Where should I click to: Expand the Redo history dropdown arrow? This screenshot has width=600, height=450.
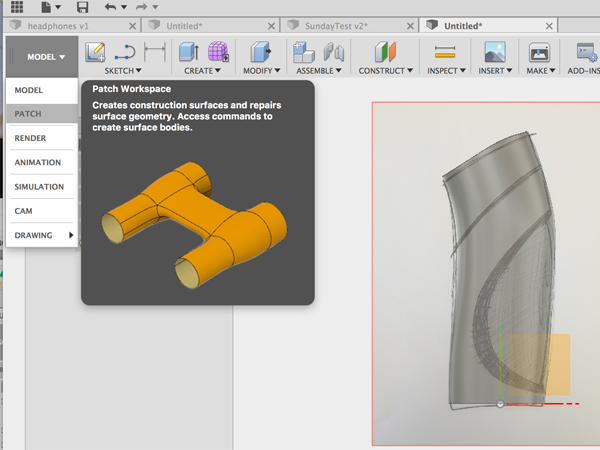click(x=155, y=7)
